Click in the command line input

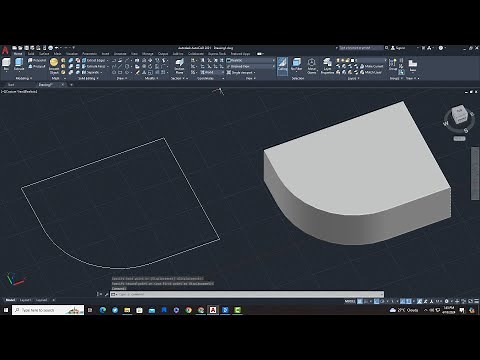(x=247, y=294)
